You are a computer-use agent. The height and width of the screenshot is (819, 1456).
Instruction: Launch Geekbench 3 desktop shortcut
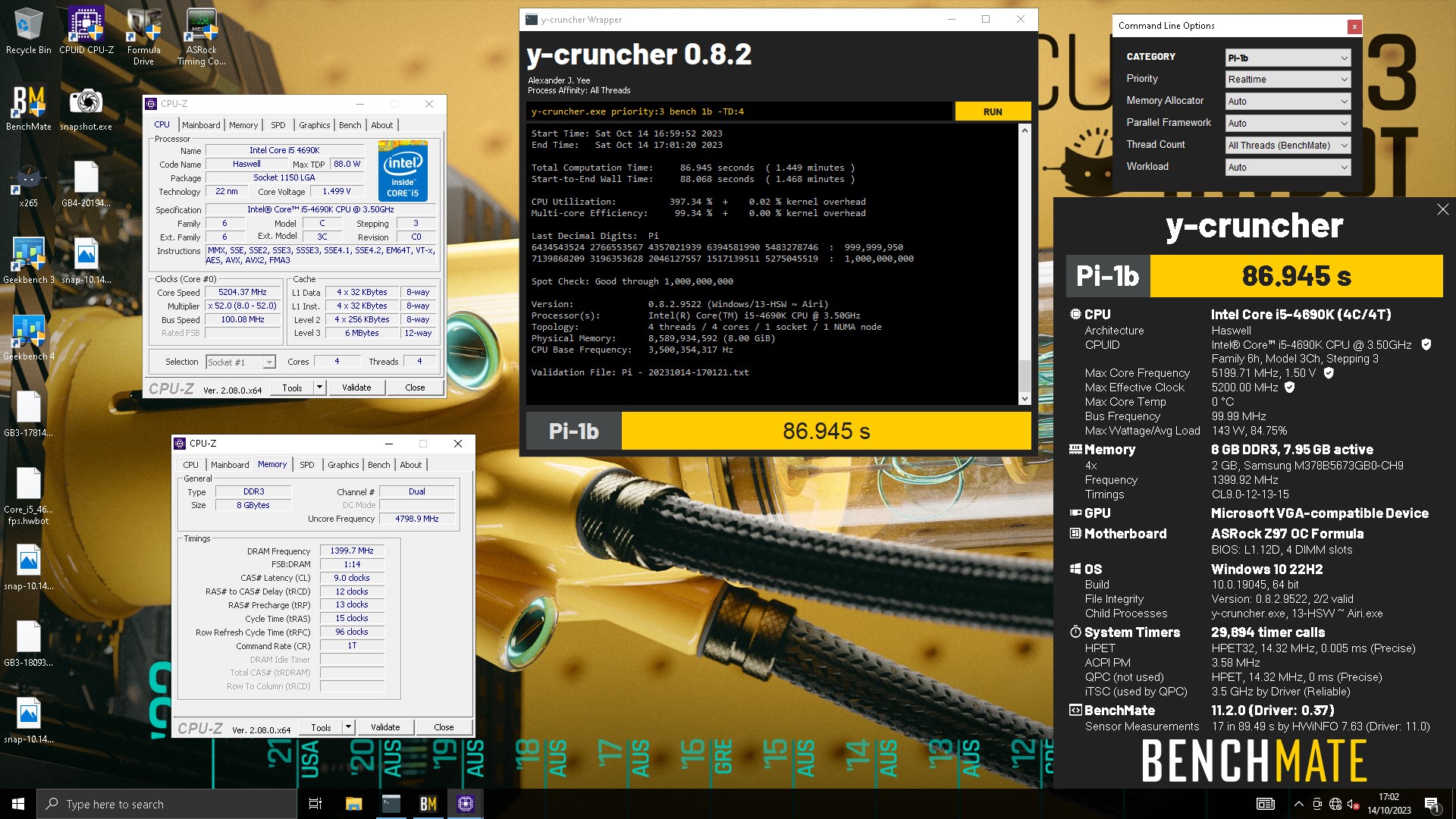[29, 260]
